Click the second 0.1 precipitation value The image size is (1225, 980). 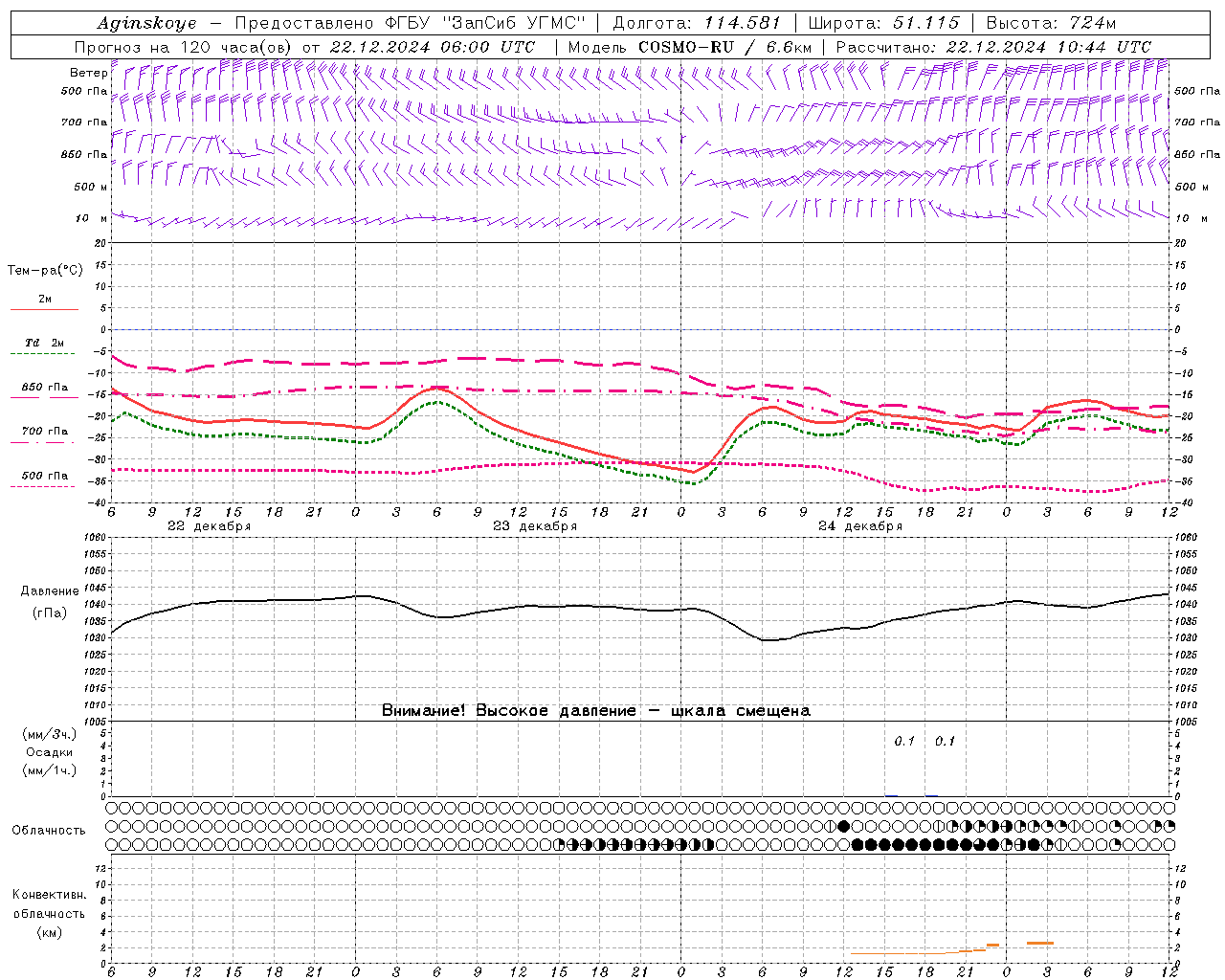pos(945,742)
